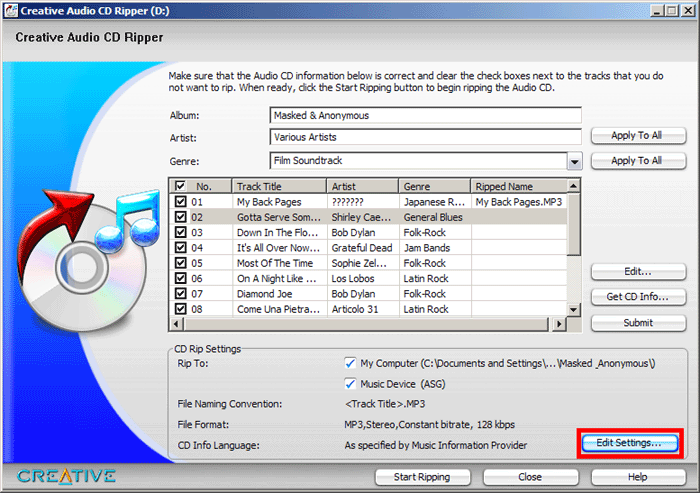The width and height of the screenshot is (700, 493).
Task: Click the Submit button
Action: pyautogui.click(x=638, y=323)
